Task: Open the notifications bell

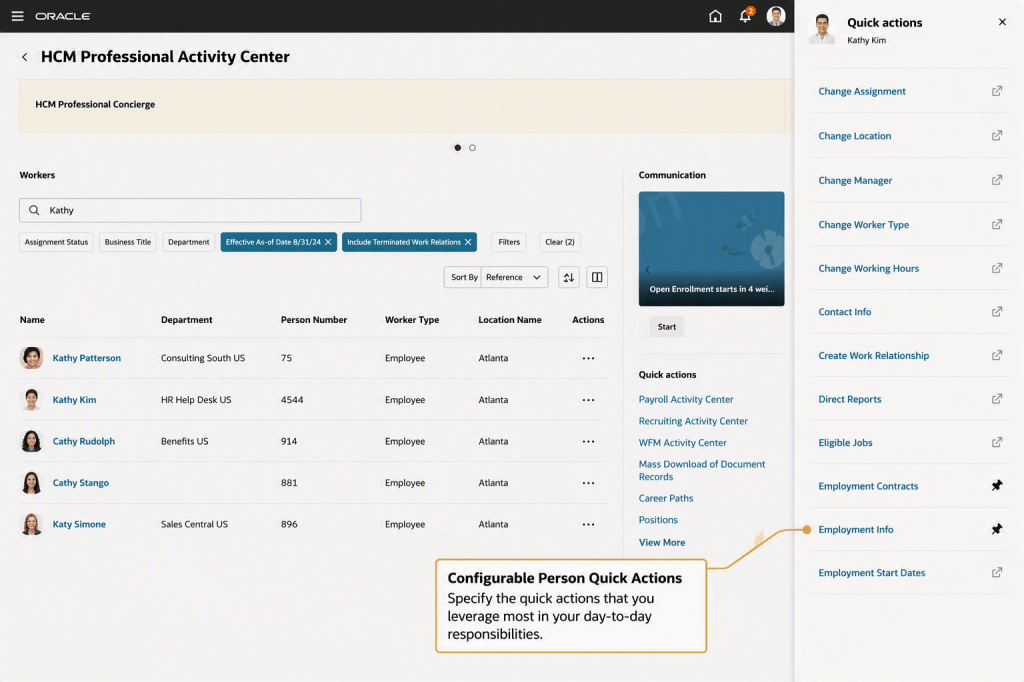Action: [x=745, y=16]
